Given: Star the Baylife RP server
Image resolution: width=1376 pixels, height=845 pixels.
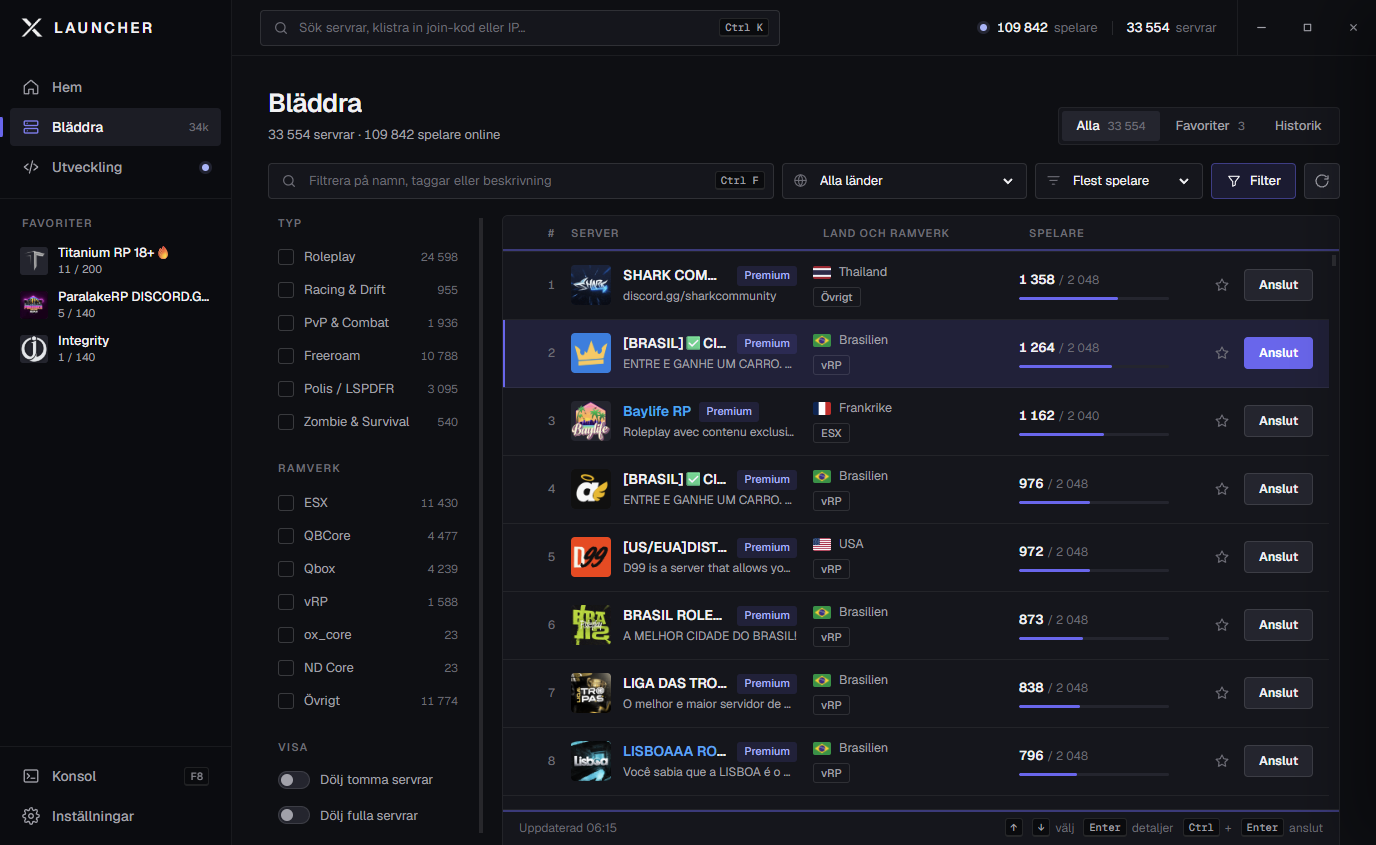Looking at the screenshot, I should (1221, 421).
